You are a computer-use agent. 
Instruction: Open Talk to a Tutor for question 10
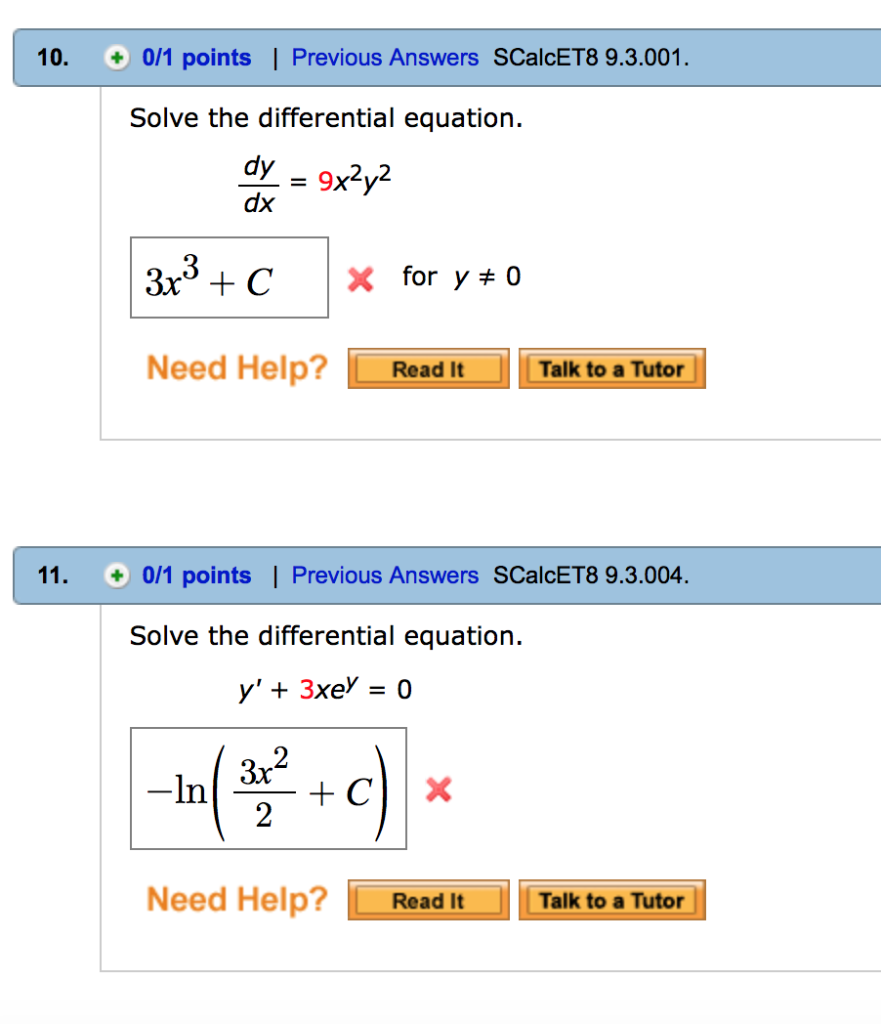[x=612, y=368]
